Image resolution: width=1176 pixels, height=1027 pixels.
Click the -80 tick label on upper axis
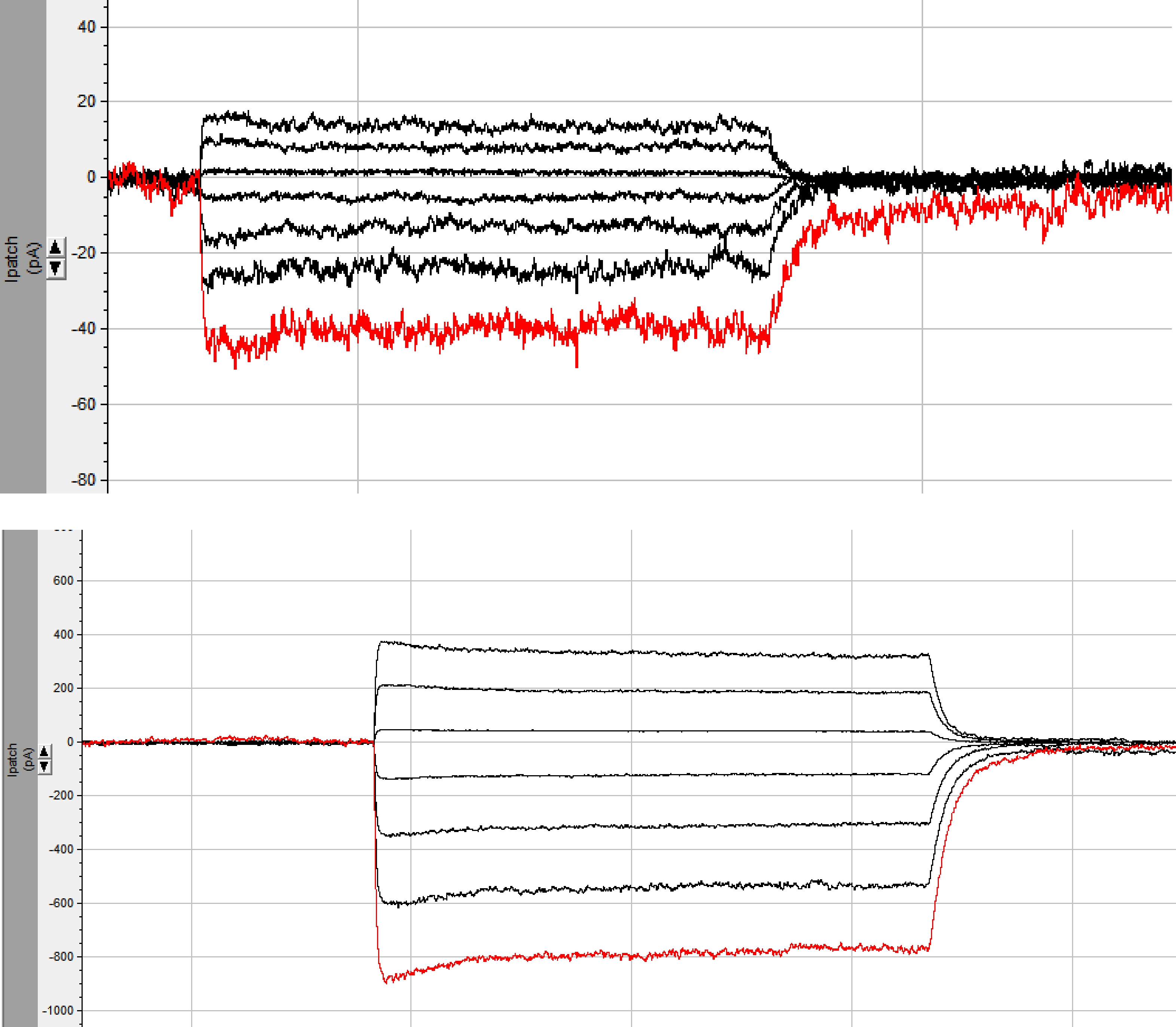pyautogui.click(x=84, y=480)
